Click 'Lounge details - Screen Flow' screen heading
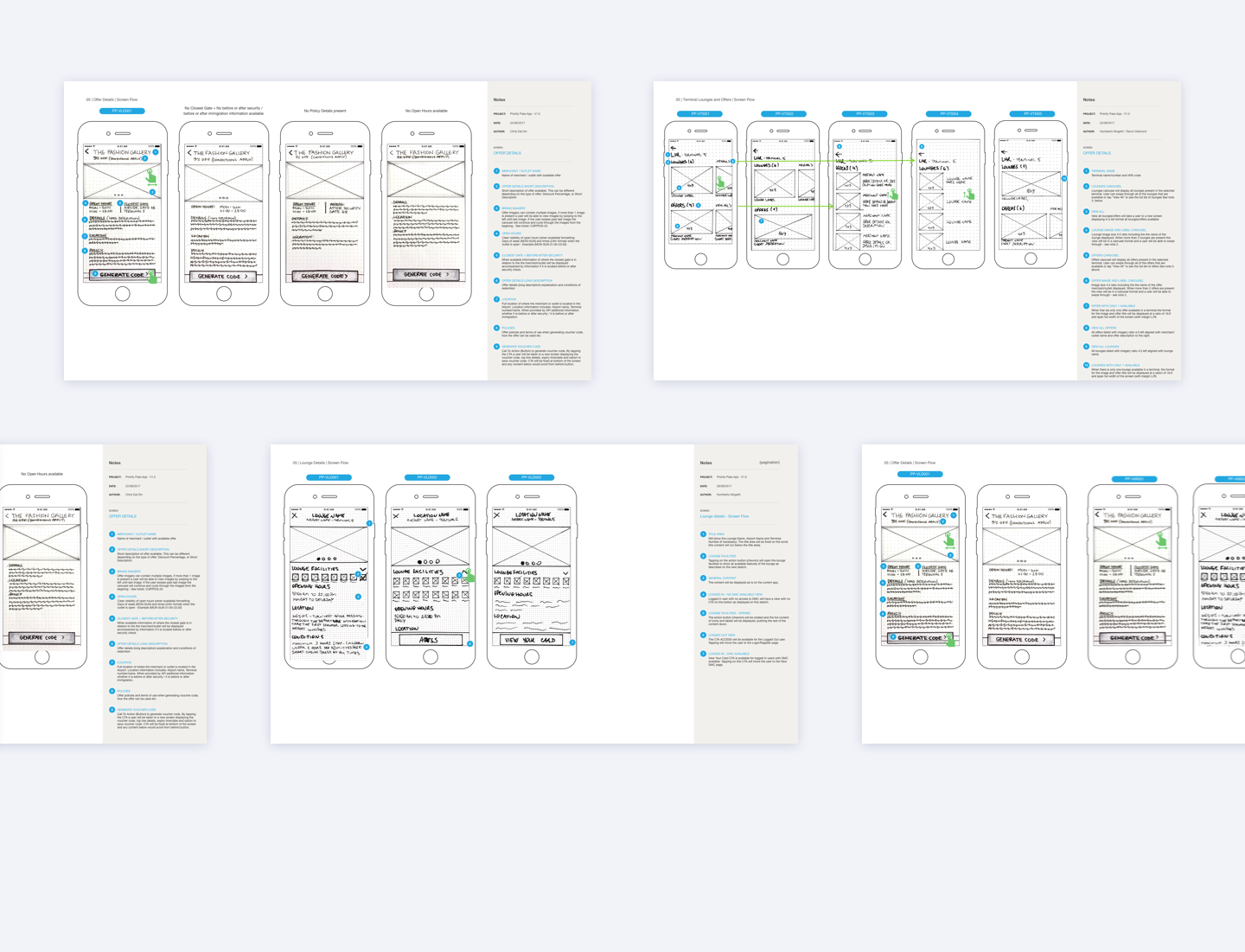This screenshot has height=952, width=1245. (725, 516)
